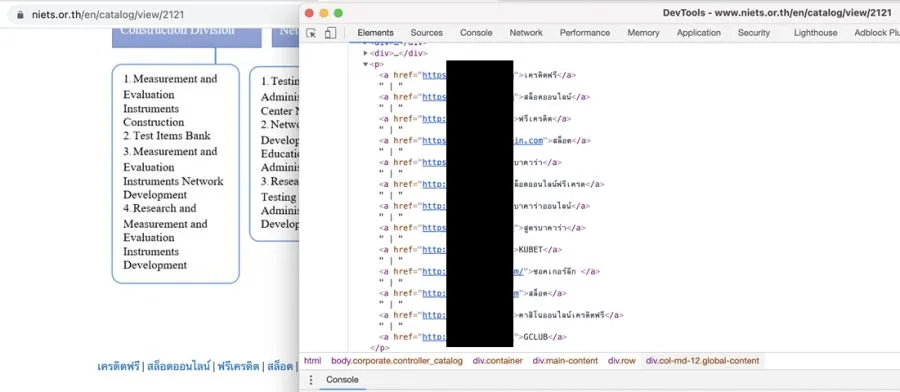This screenshot has height=392, width=900.
Task: Switch to the Network tab
Action: coord(526,33)
